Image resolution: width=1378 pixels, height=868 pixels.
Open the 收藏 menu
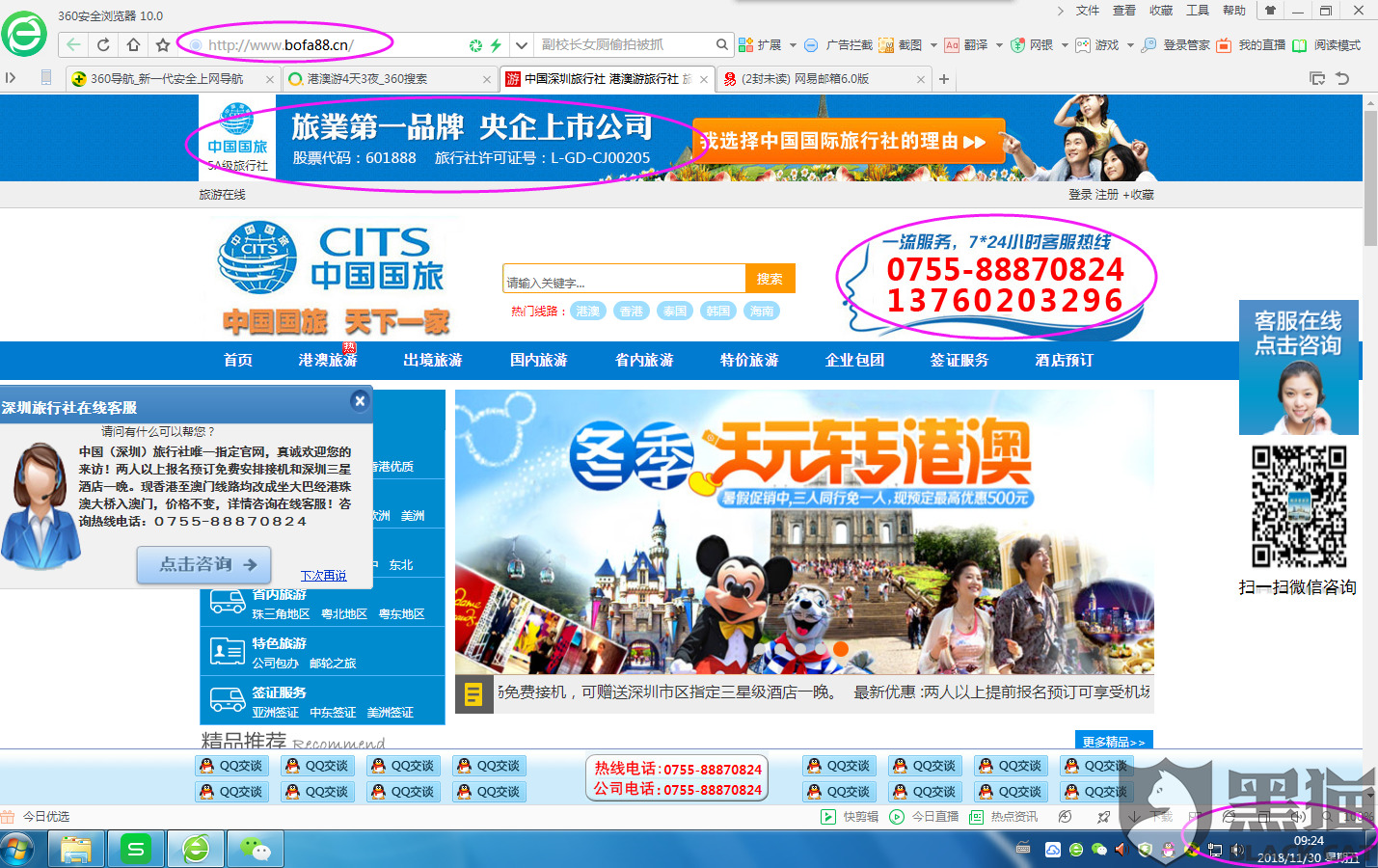(x=1161, y=11)
